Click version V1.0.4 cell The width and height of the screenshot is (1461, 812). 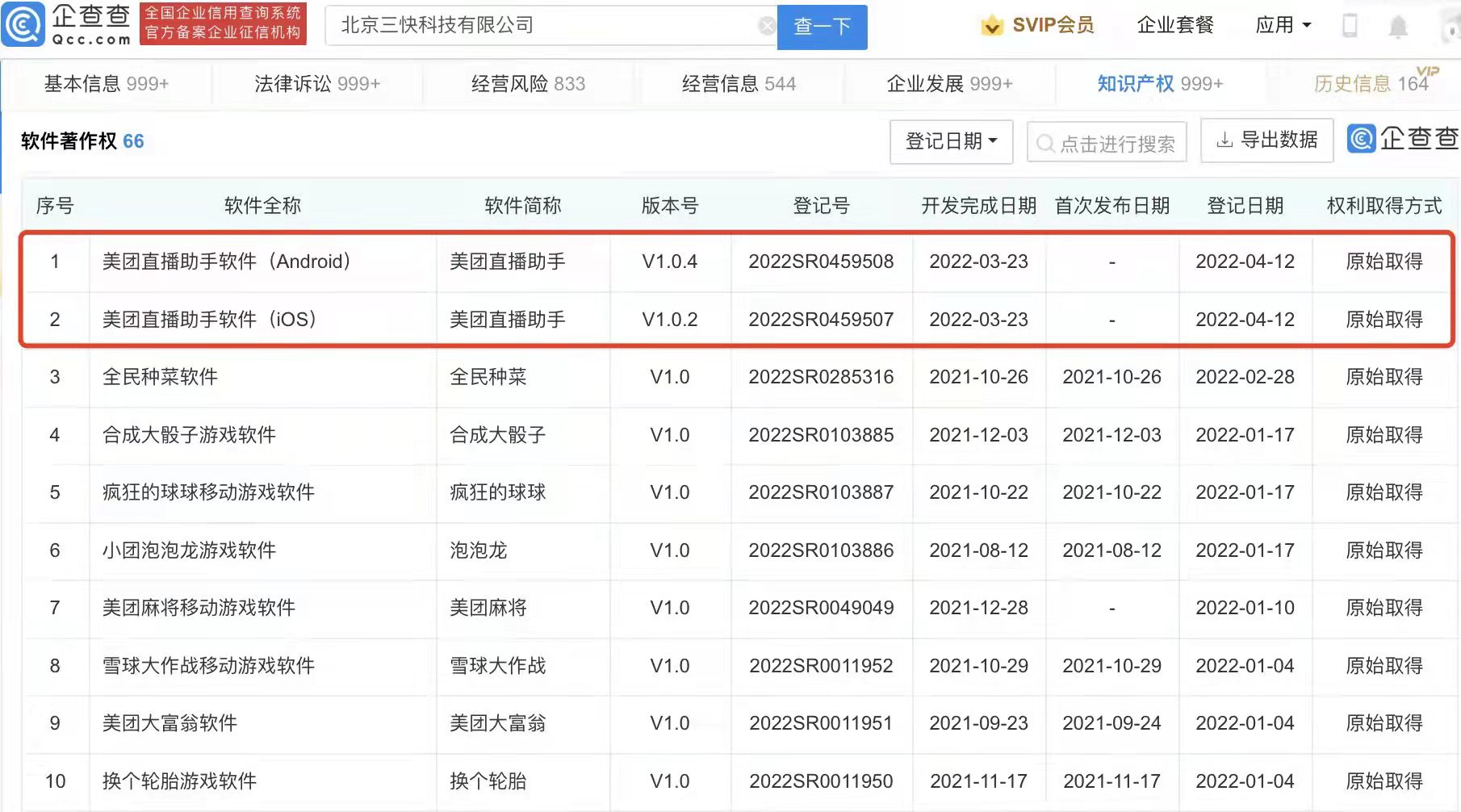pos(670,262)
